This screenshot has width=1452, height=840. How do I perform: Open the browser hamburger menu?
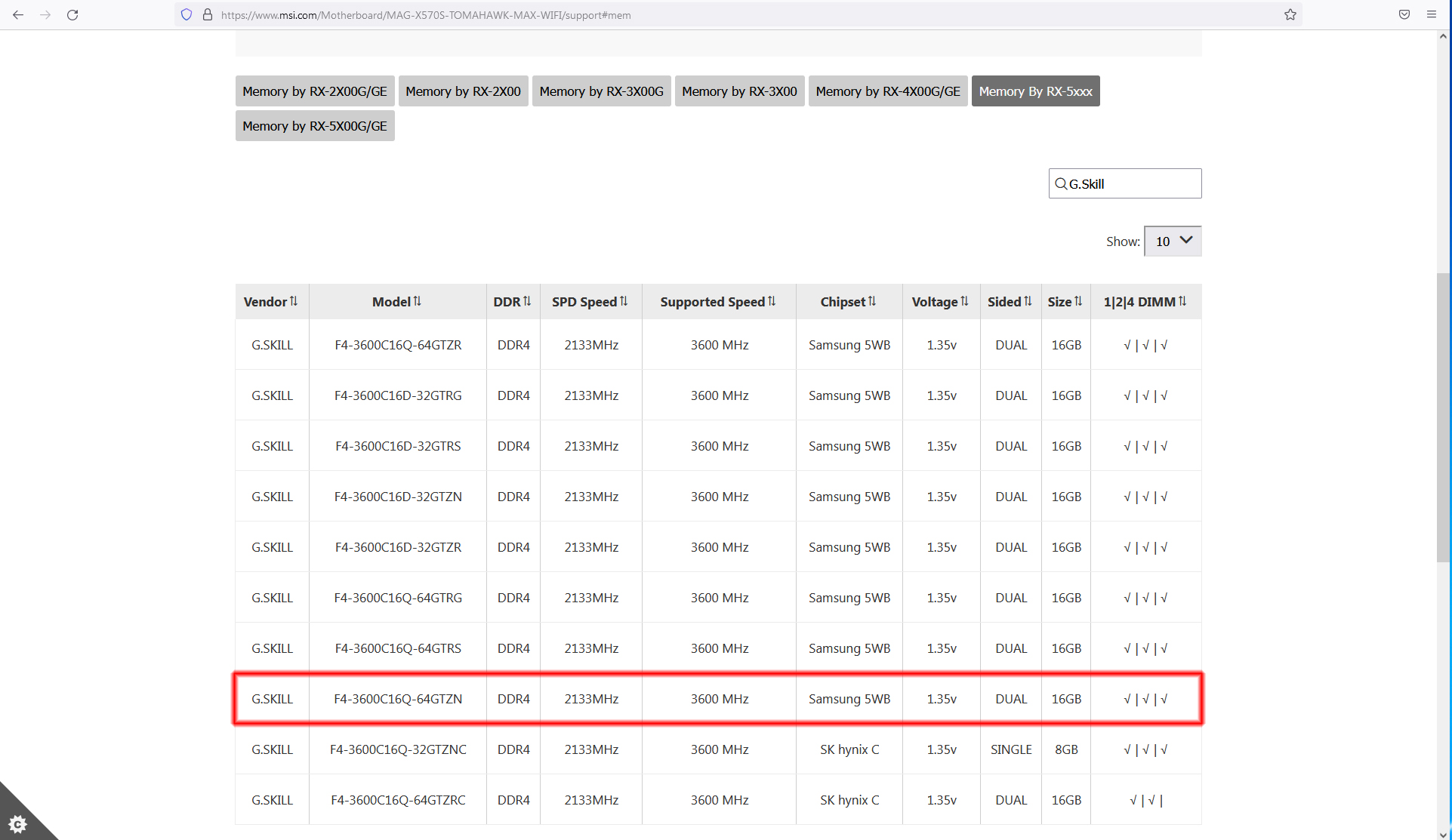coord(1432,14)
